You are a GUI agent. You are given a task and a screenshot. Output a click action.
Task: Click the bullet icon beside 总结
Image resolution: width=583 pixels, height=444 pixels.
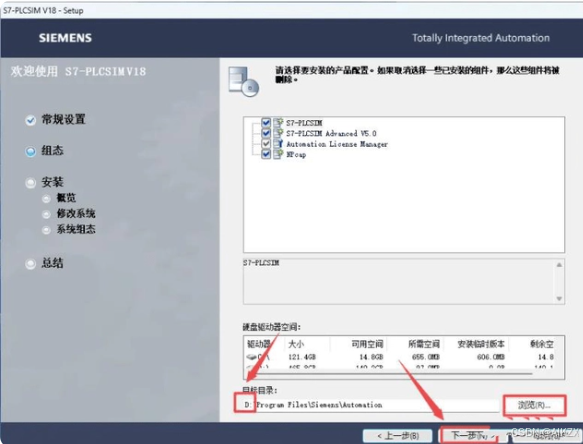30,264
